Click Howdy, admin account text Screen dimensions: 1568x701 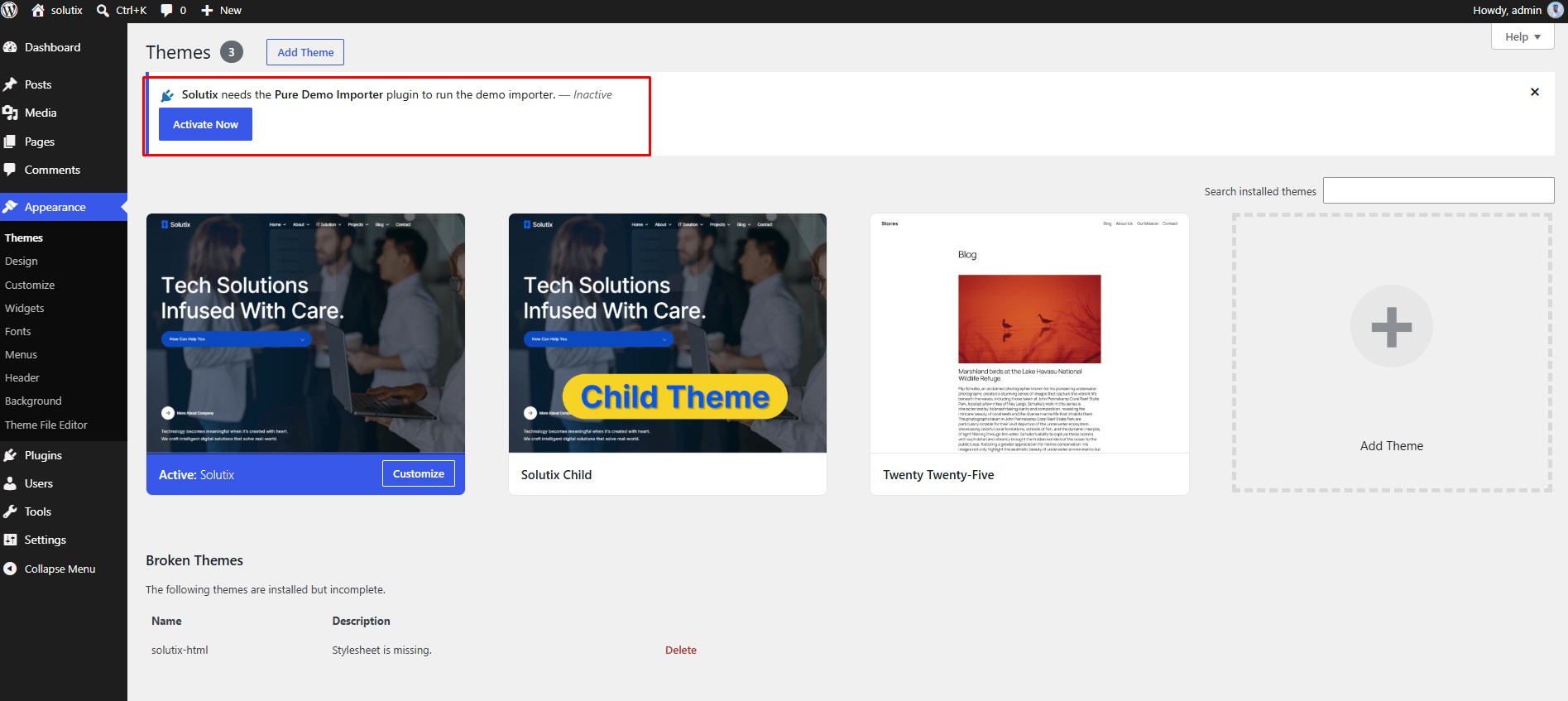pos(1507,10)
